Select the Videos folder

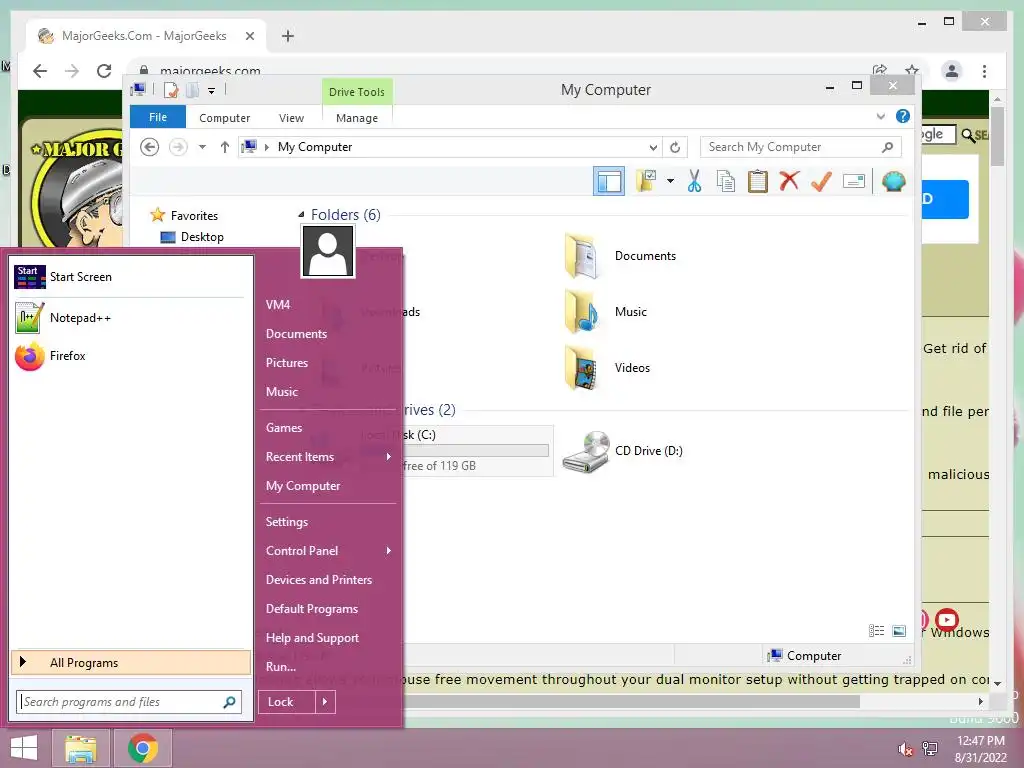[x=607, y=368]
